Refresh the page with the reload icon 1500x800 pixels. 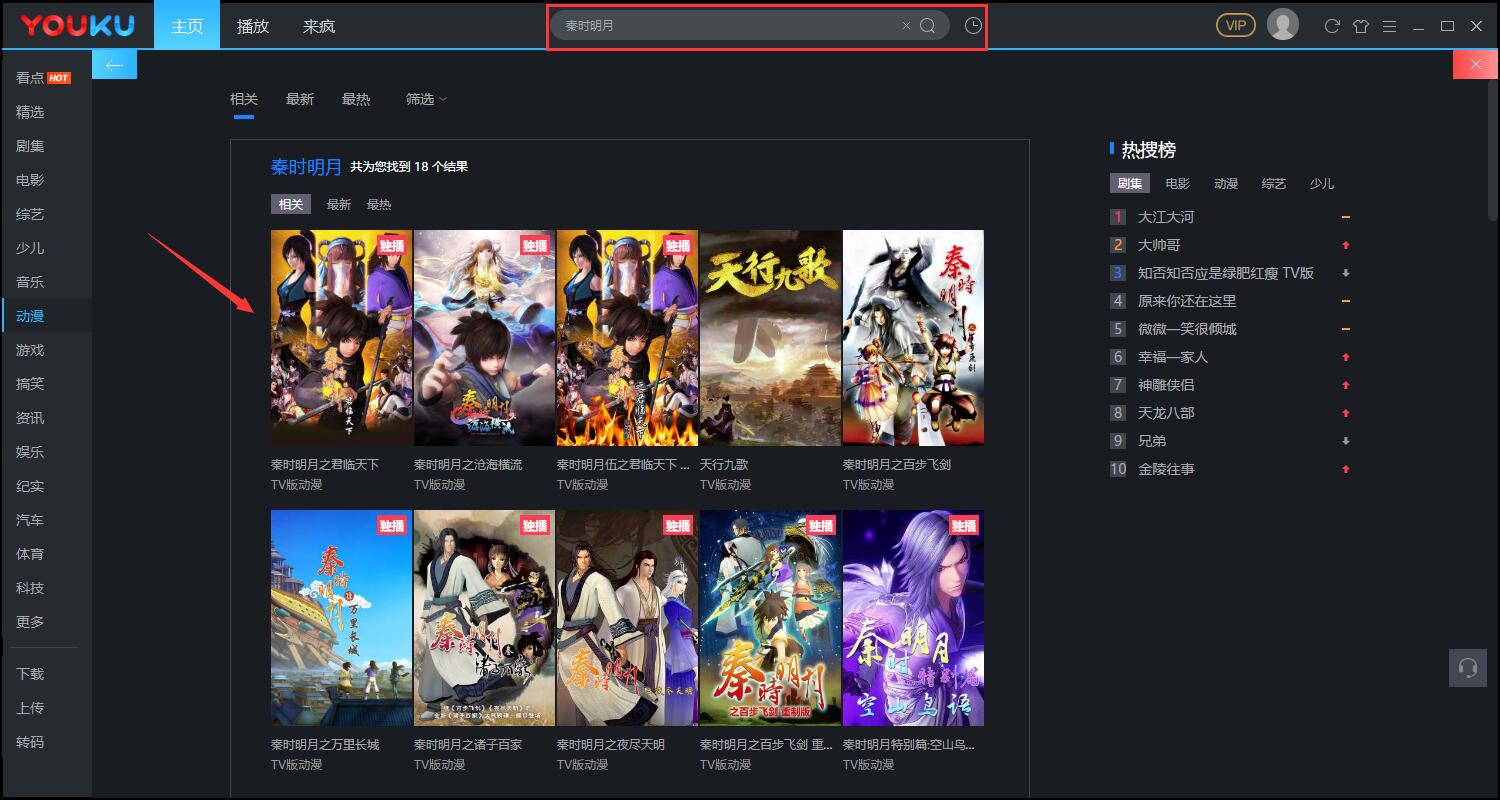pyautogui.click(x=1331, y=26)
